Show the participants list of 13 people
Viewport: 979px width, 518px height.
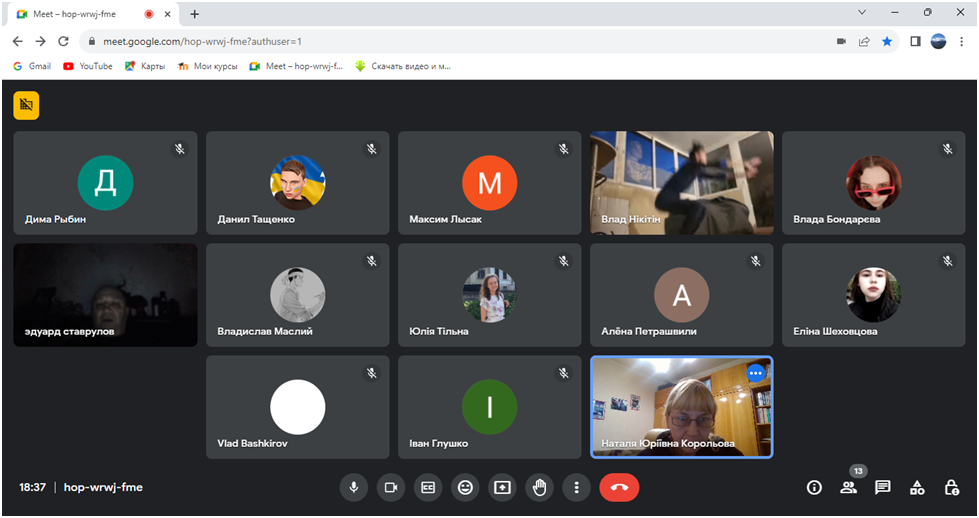pos(848,487)
